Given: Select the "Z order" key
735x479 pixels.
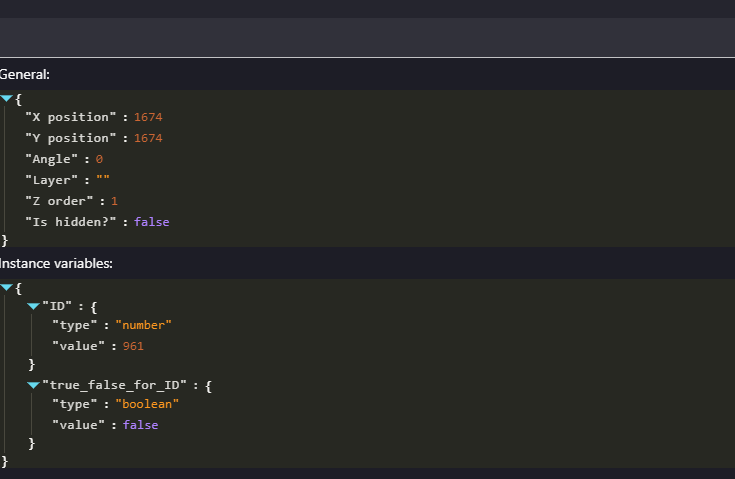Looking at the screenshot, I should pyautogui.click(x=59, y=201).
